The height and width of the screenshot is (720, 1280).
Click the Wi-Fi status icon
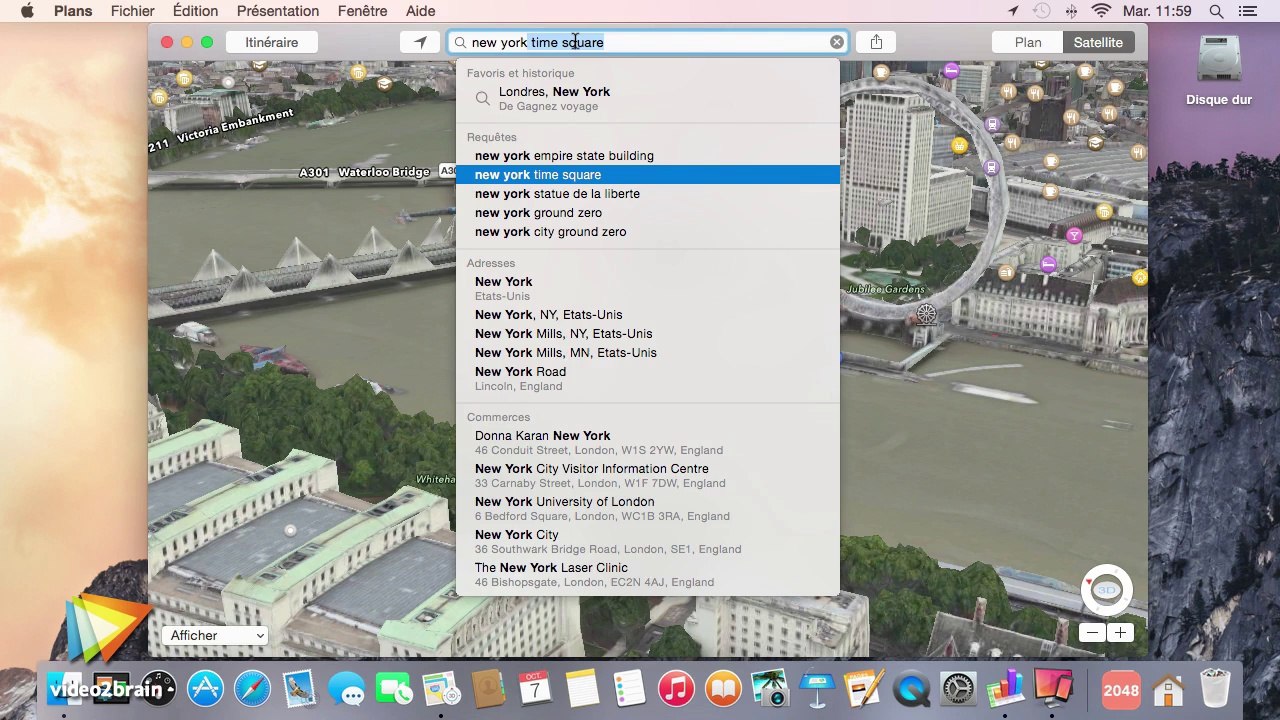pyautogui.click(x=1101, y=11)
